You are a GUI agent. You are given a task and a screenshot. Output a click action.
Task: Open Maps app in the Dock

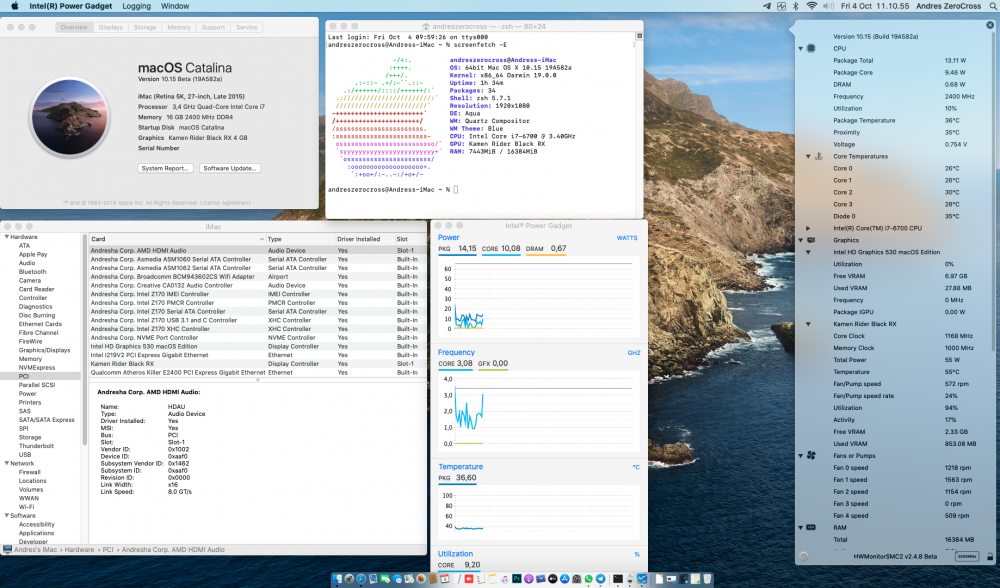point(409,578)
